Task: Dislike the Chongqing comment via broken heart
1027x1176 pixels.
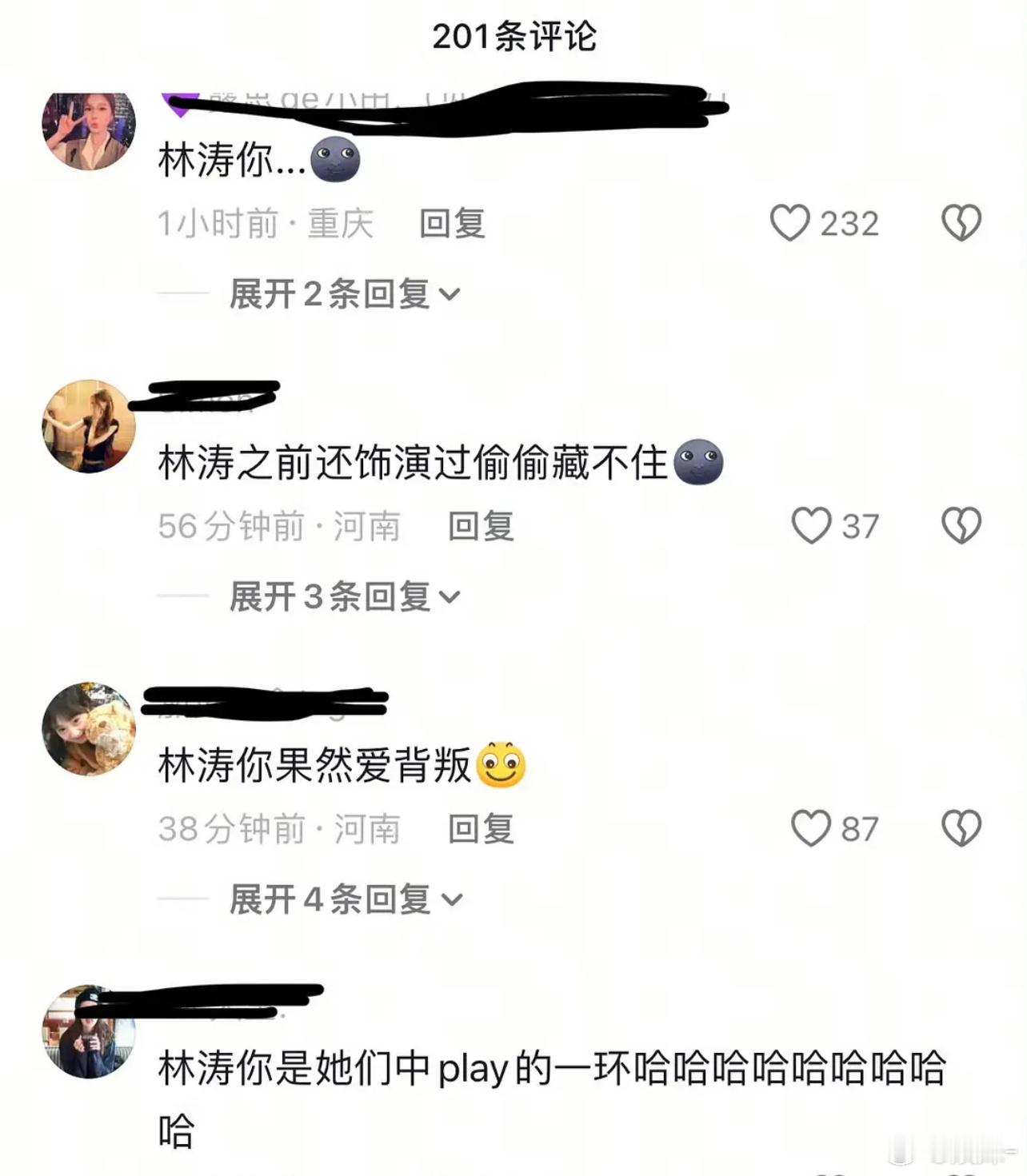Action: [x=961, y=223]
